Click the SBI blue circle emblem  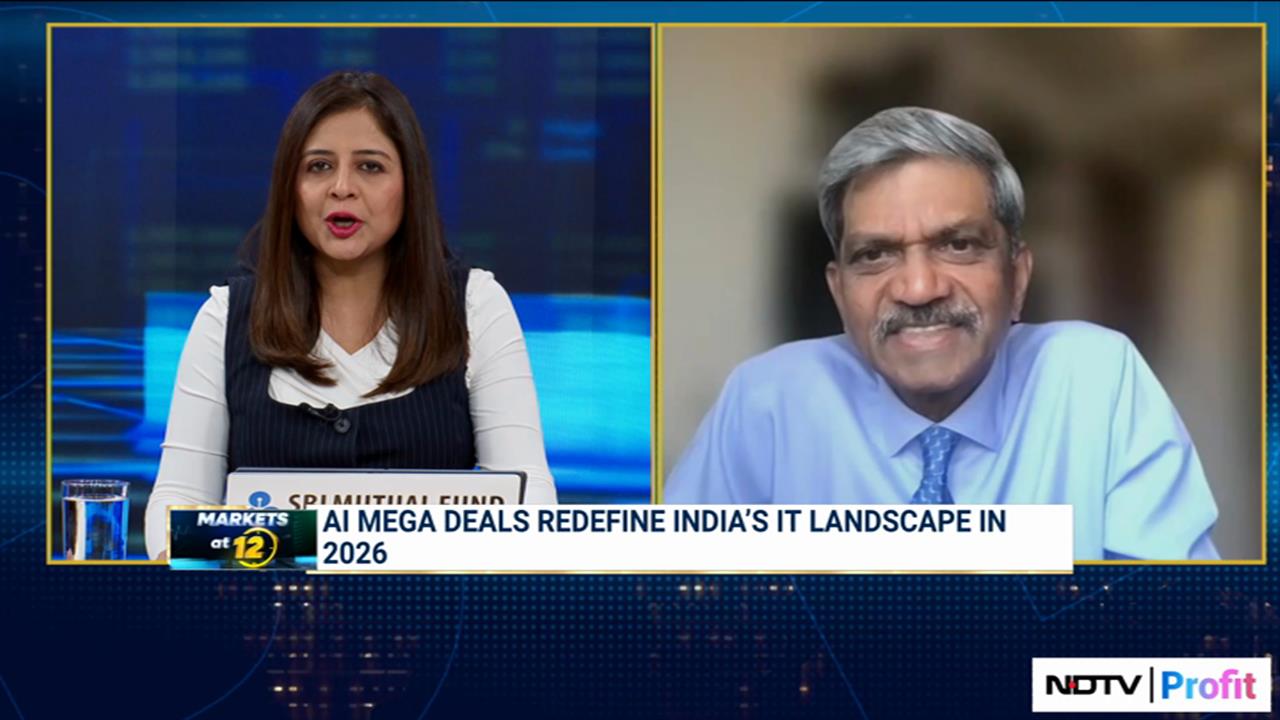pos(262,496)
